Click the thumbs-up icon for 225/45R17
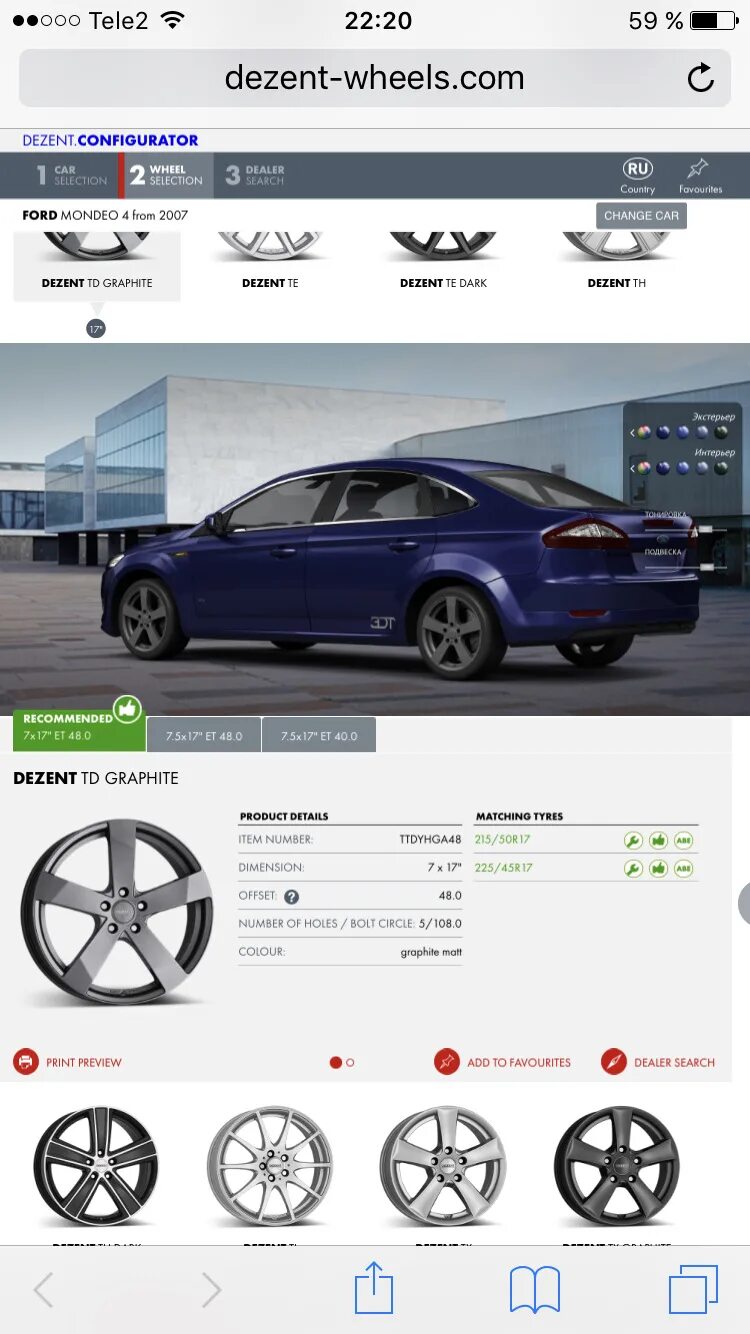This screenshot has width=750, height=1334. click(658, 868)
